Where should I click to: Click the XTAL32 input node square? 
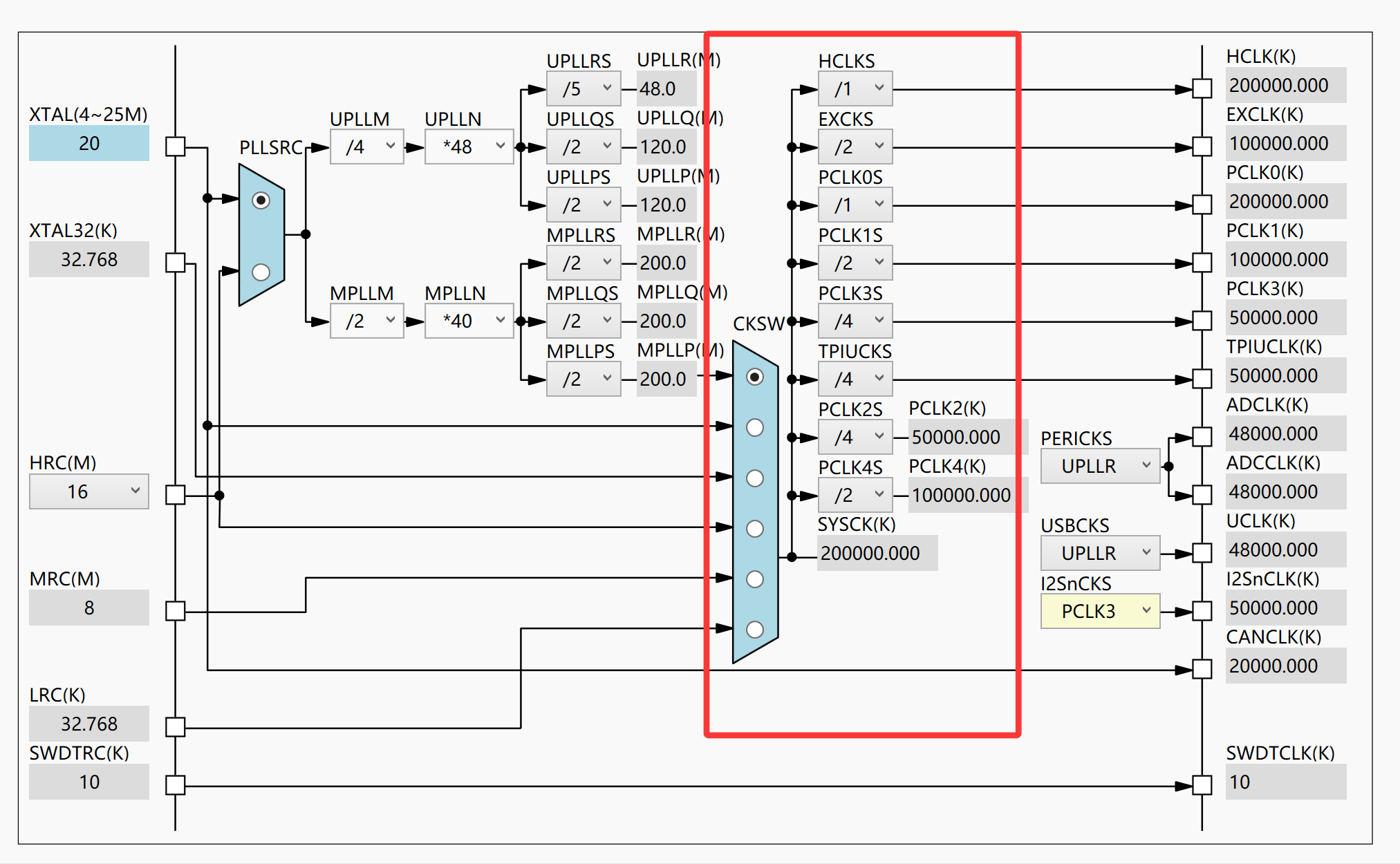[x=176, y=263]
